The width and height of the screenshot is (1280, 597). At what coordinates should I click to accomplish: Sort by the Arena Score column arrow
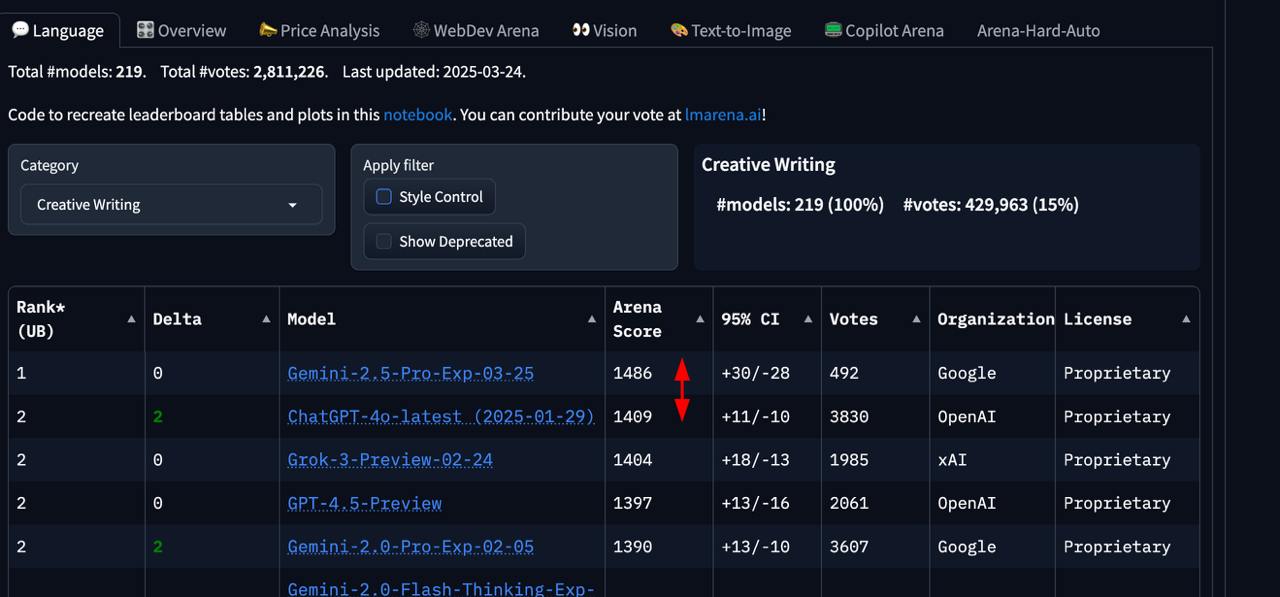point(700,319)
